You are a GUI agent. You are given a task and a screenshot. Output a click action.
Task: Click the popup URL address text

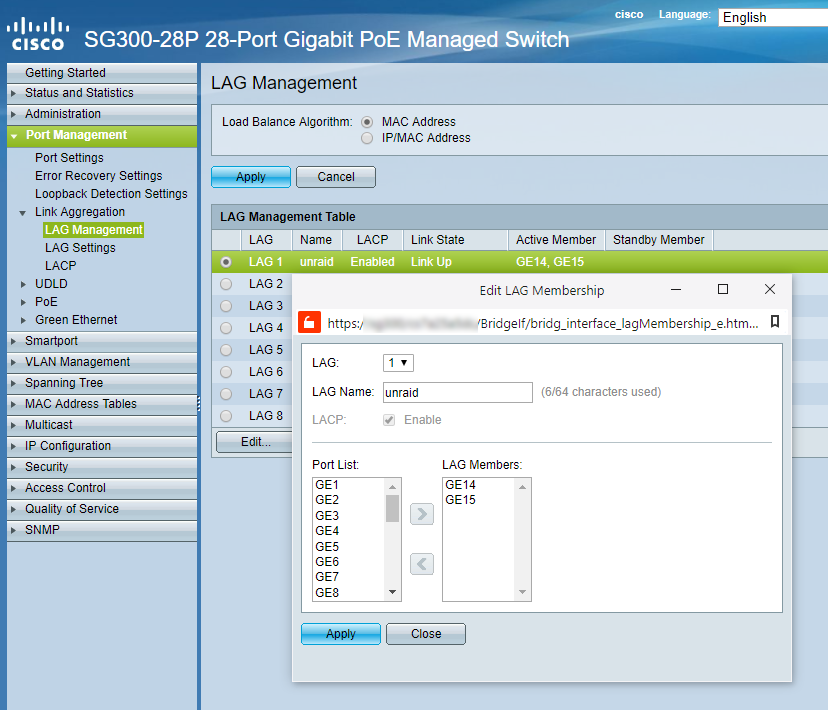click(x=543, y=323)
